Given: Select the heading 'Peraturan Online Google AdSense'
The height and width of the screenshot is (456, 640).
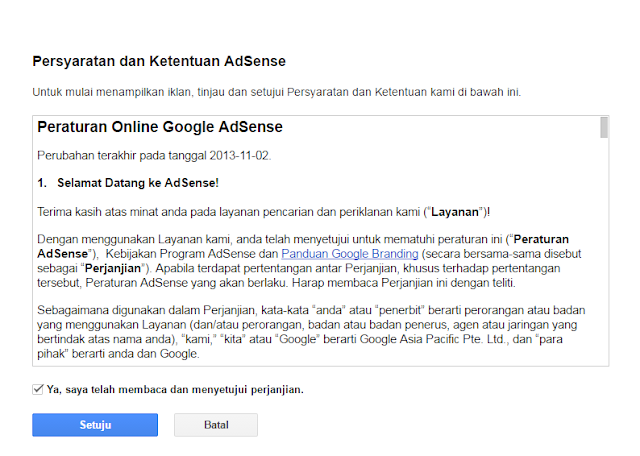Looking at the screenshot, I should [x=160, y=127].
